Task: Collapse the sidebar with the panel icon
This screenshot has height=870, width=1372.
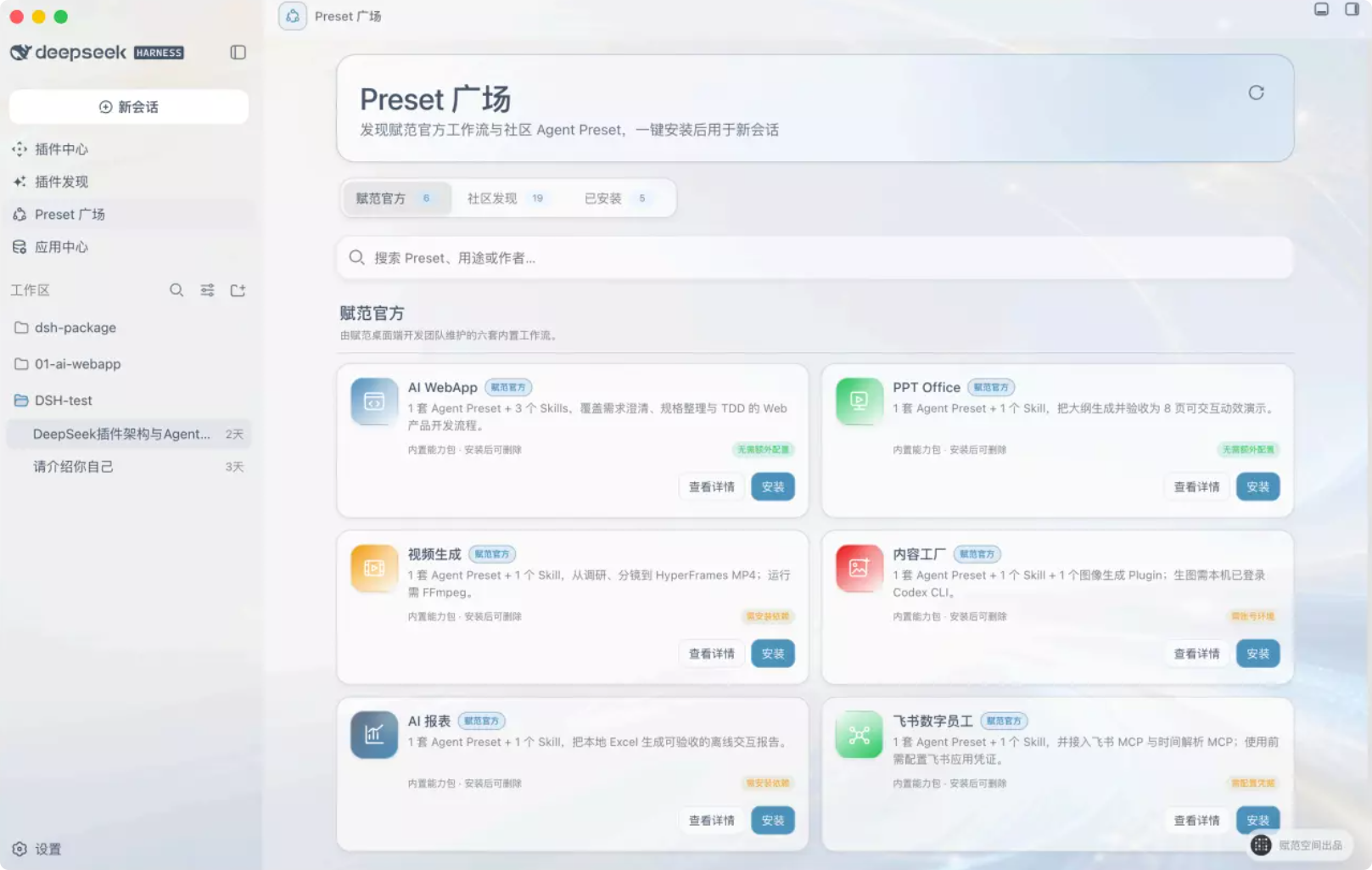Action: pyautogui.click(x=238, y=53)
